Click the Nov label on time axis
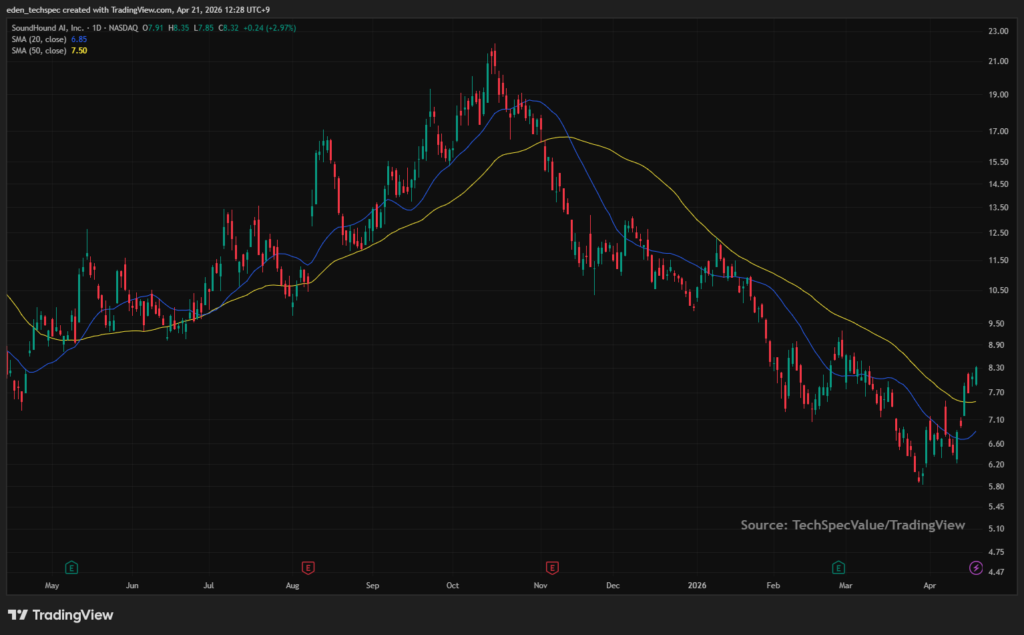1024x635 pixels. 540,585
